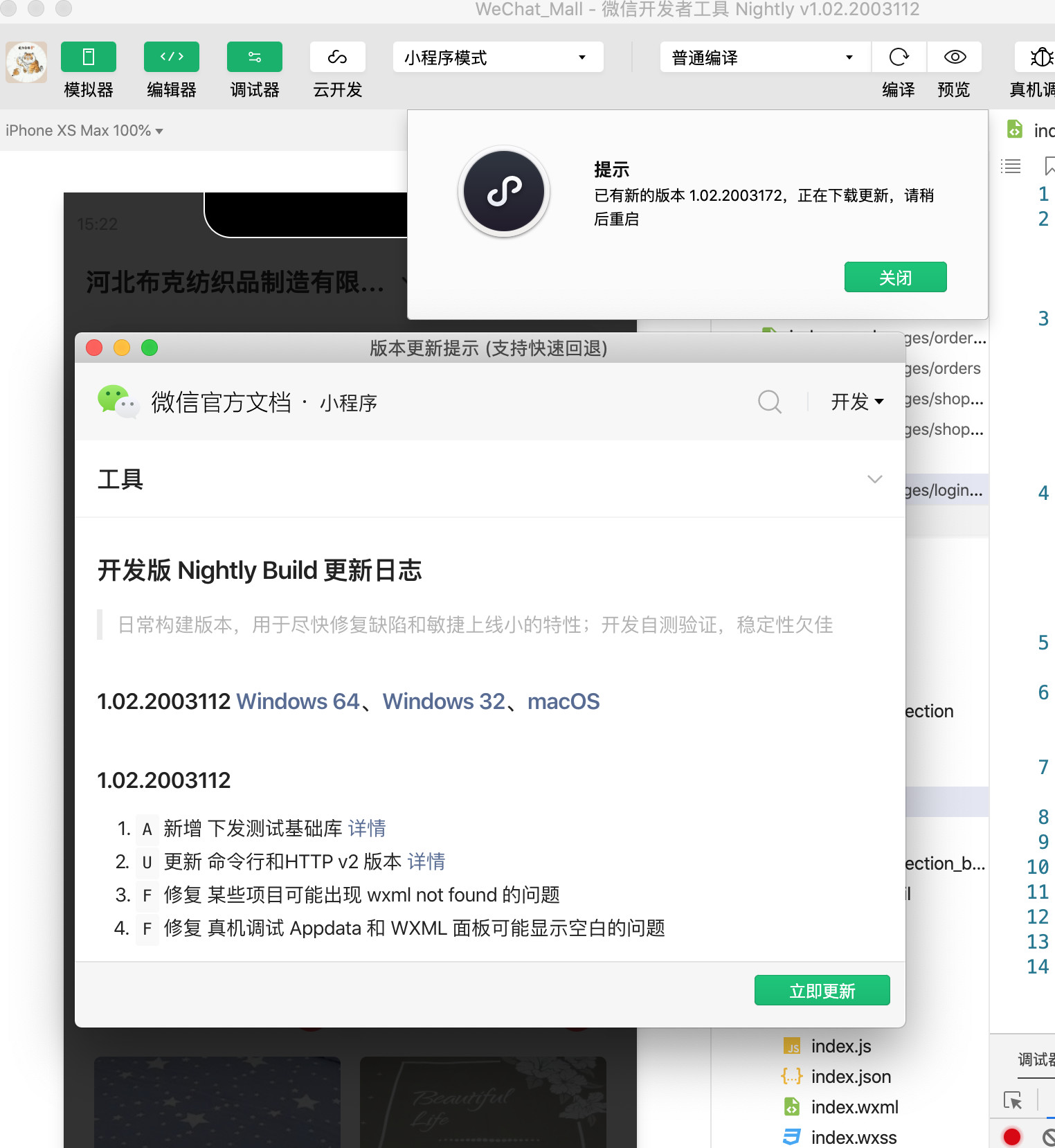Image resolution: width=1055 pixels, height=1148 pixels.
Task: Click the index.wxml file icon
Action: coord(791,1107)
